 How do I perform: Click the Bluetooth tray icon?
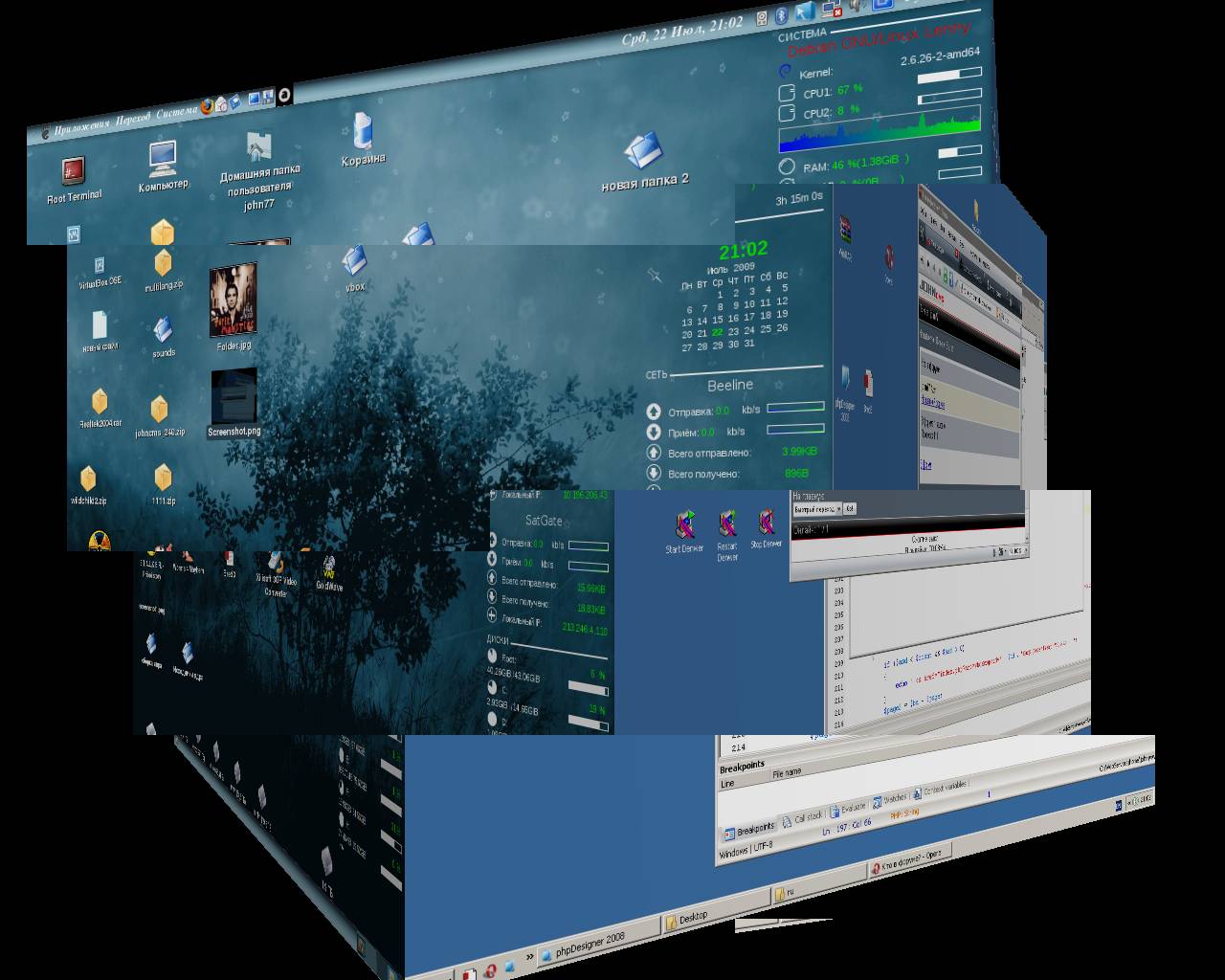(x=781, y=15)
